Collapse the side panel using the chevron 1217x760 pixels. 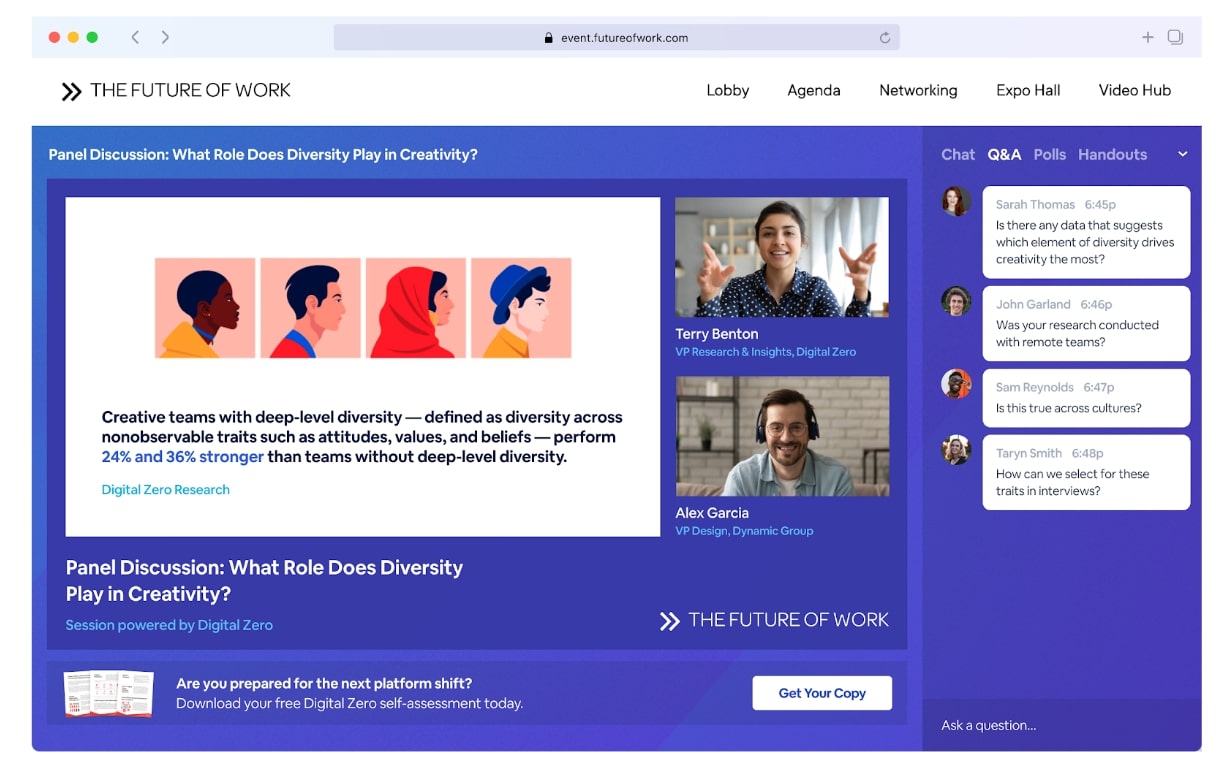1182,154
